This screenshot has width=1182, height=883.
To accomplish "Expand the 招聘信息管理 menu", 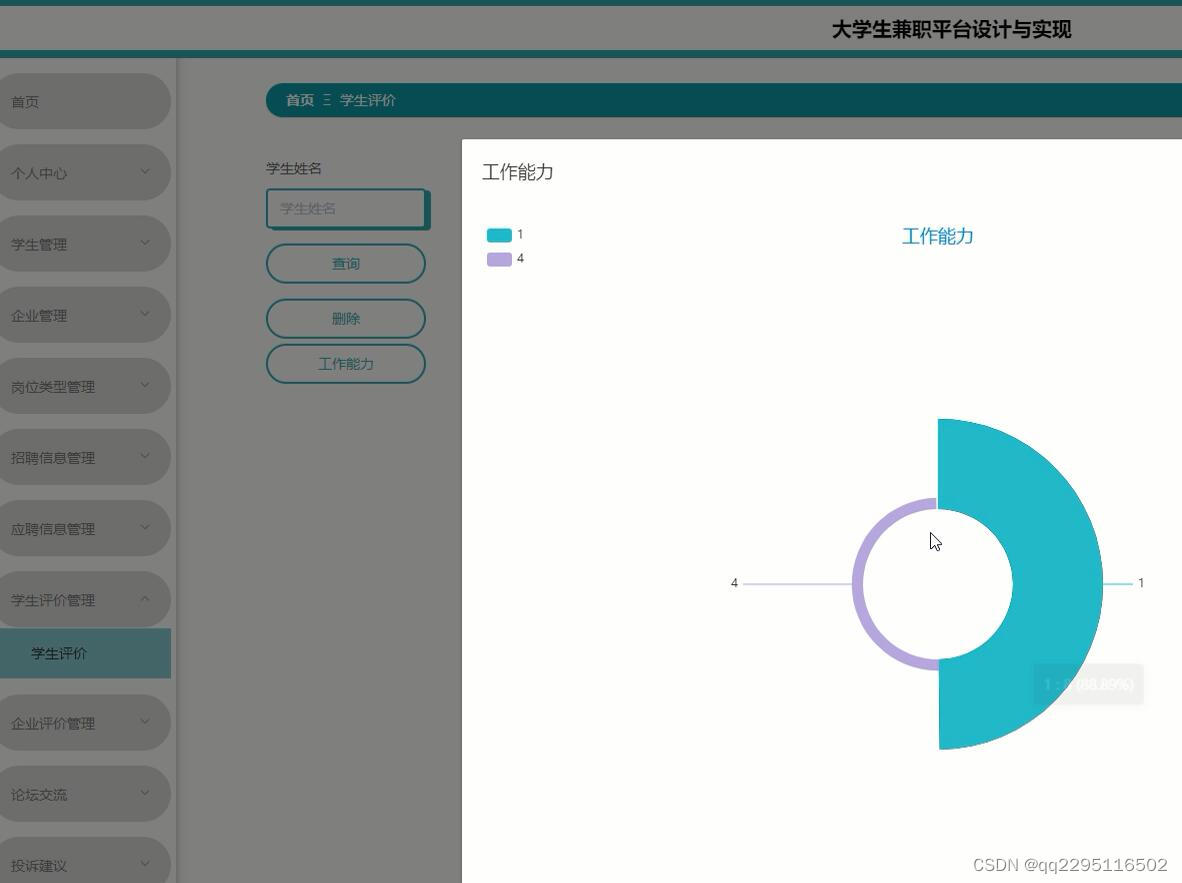I will 85,457.
